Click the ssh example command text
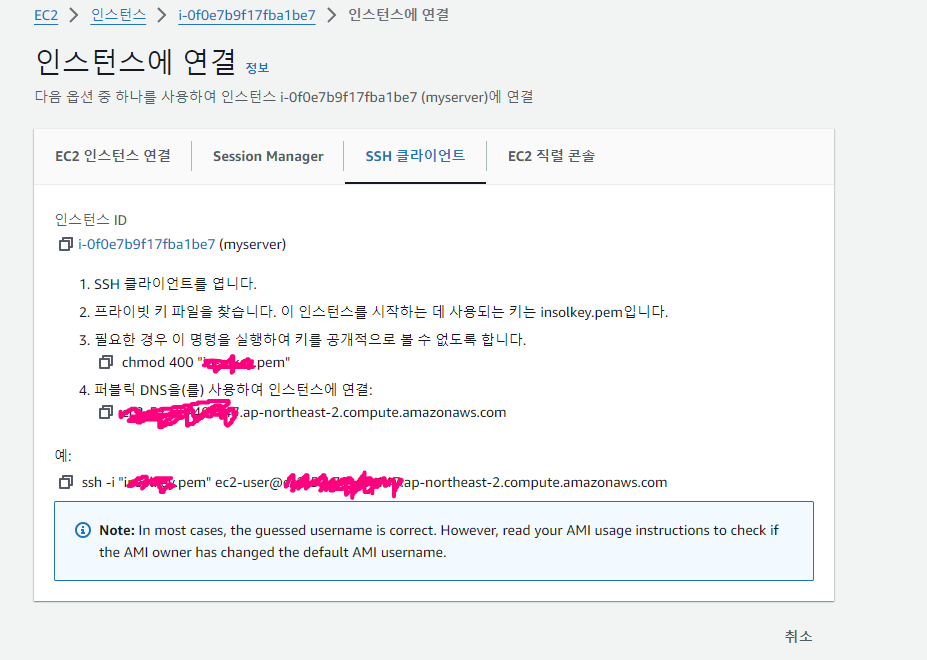The width and height of the screenshot is (927, 660). tap(374, 483)
